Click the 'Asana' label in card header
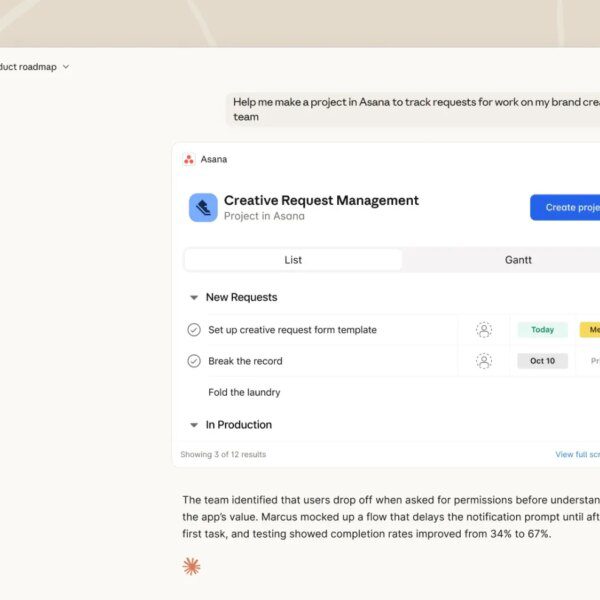Screen dimensions: 600x600 click(214, 159)
